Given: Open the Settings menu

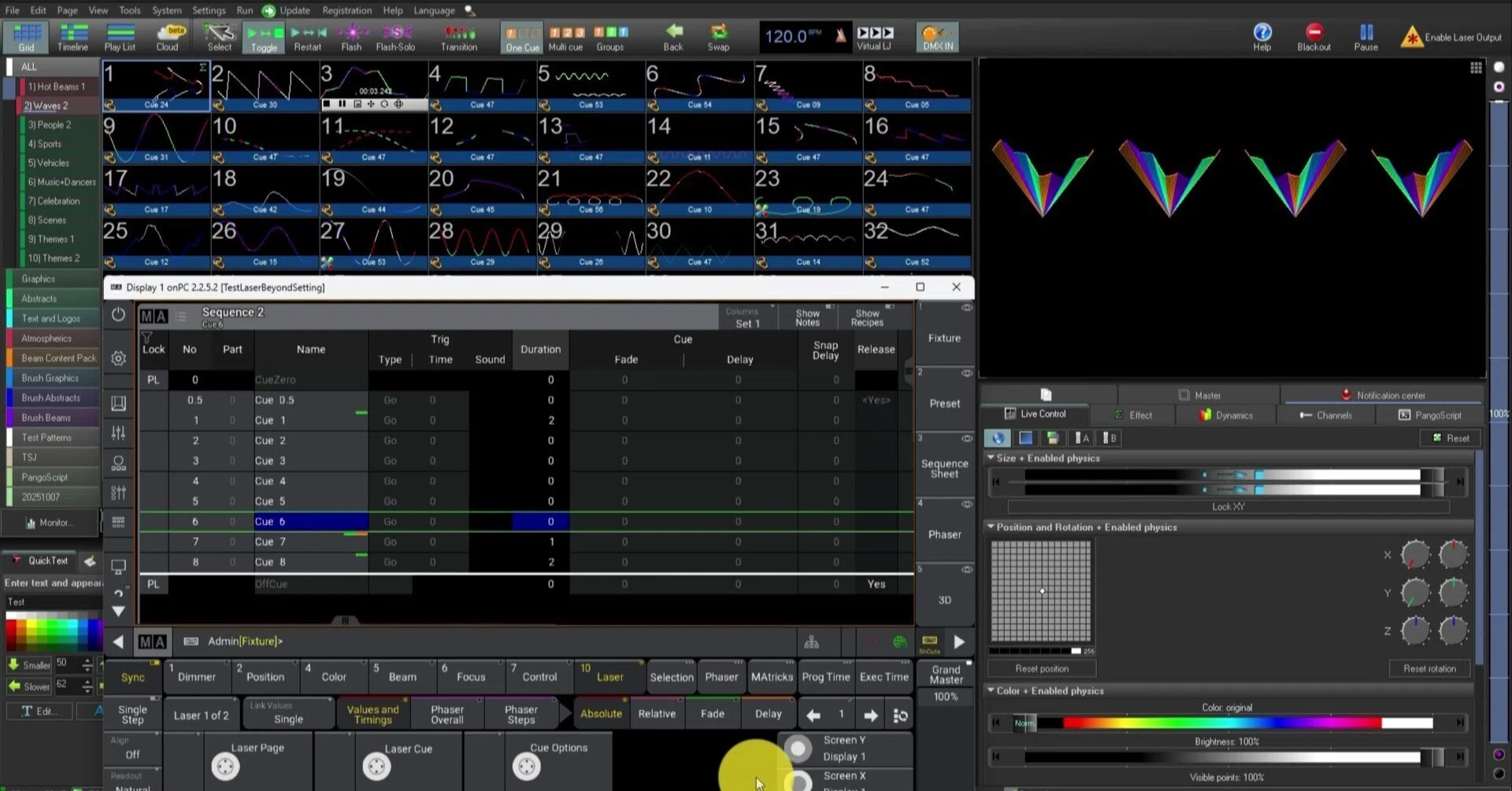Looking at the screenshot, I should (x=209, y=10).
